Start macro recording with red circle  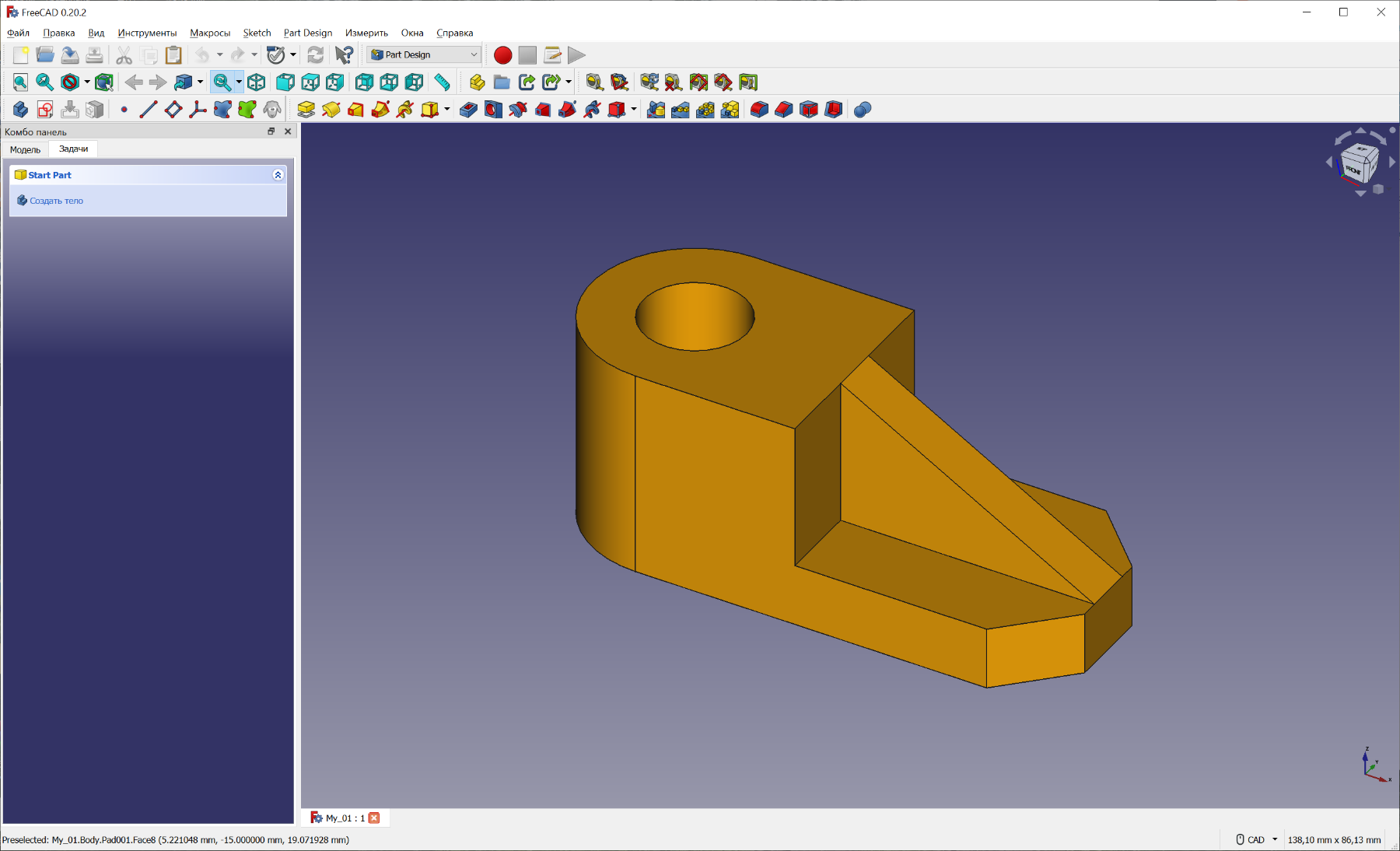pyautogui.click(x=502, y=55)
